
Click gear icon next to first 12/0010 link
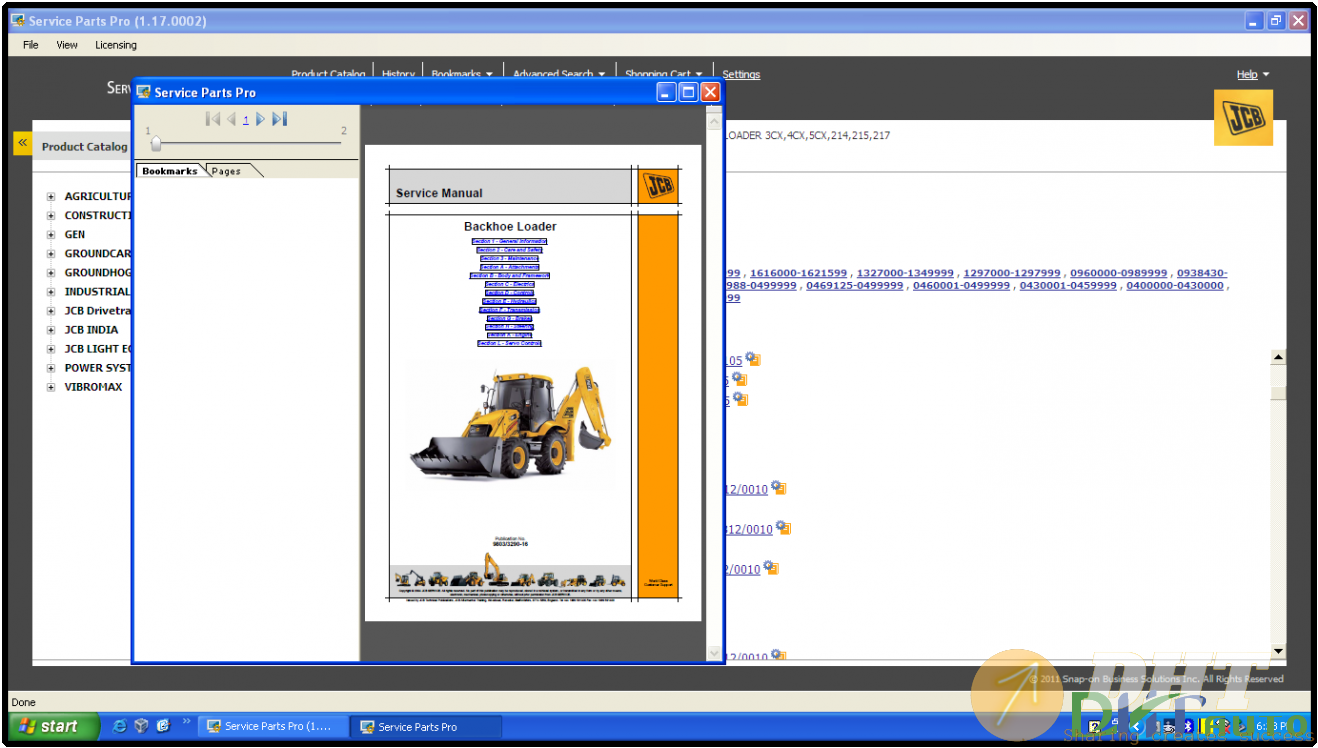778,488
